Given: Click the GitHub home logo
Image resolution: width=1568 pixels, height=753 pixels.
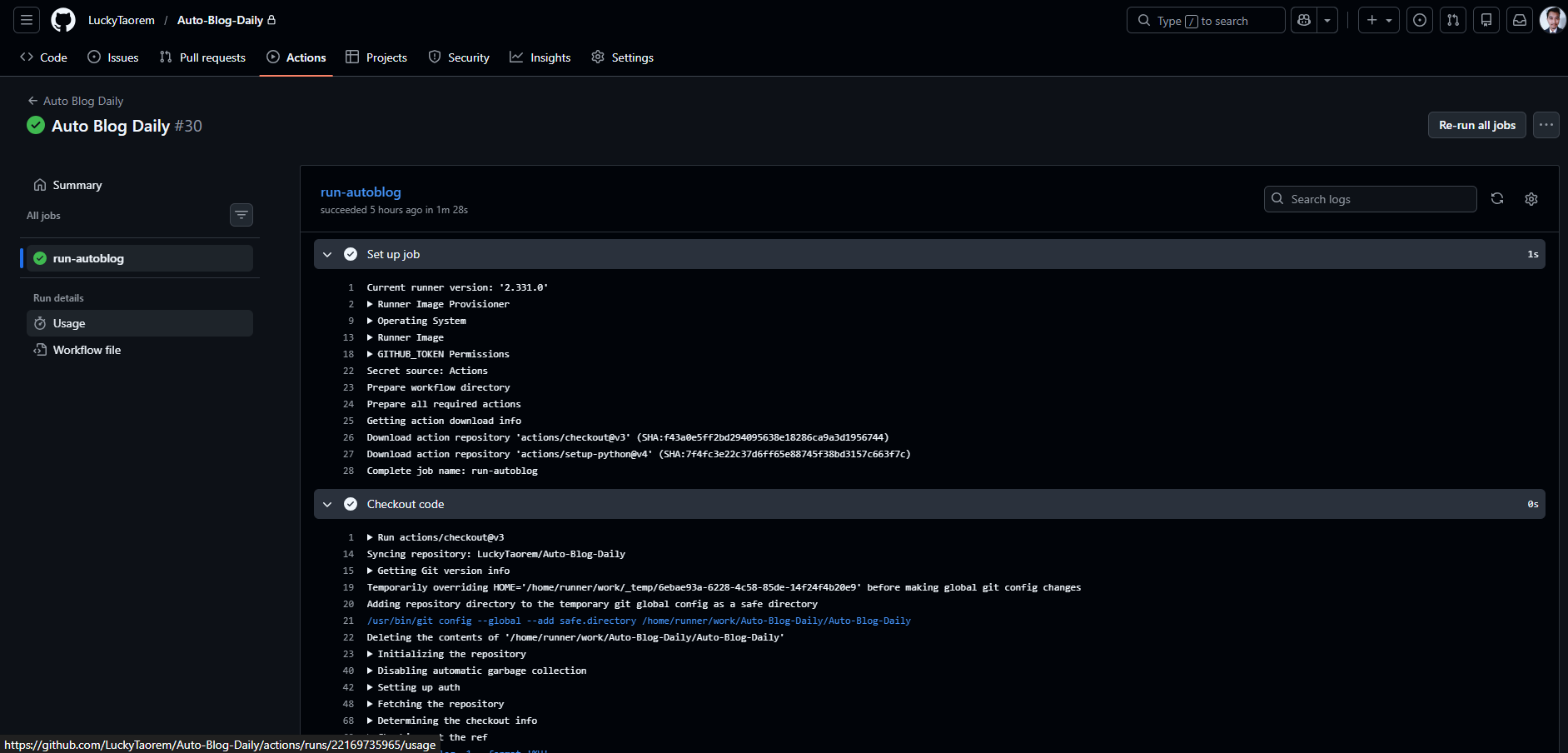Looking at the screenshot, I should [x=62, y=20].
